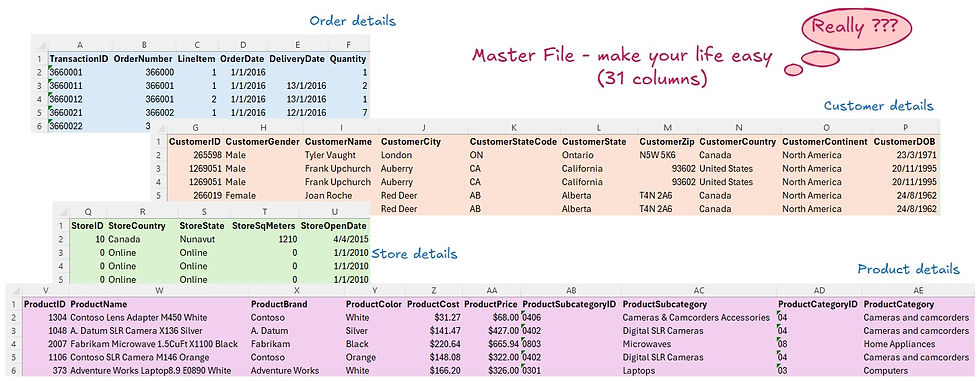Click the CustomerStateCode header cell

tap(513, 142)
